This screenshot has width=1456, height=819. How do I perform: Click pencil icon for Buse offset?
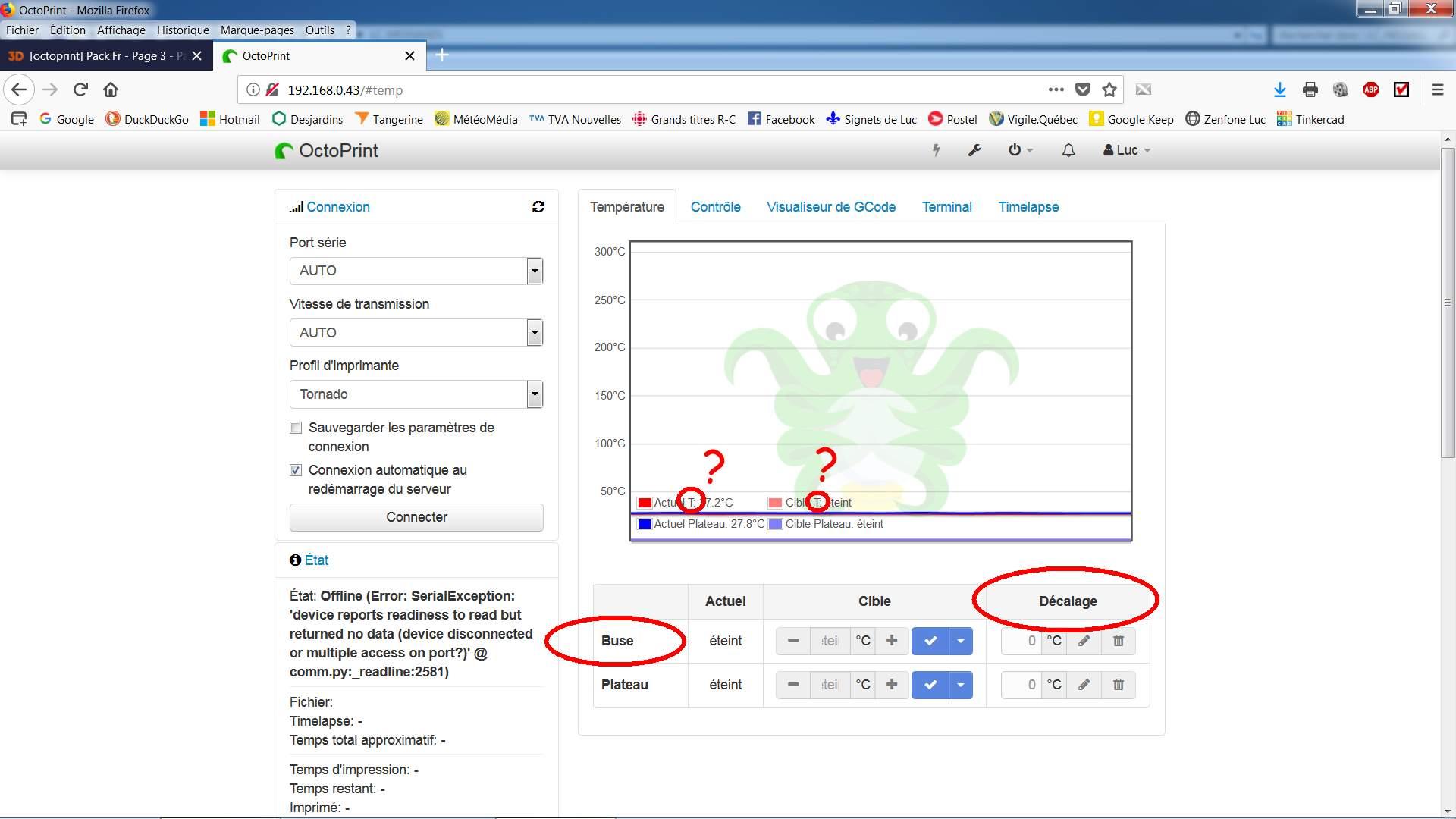click(x=1084, y=641)
